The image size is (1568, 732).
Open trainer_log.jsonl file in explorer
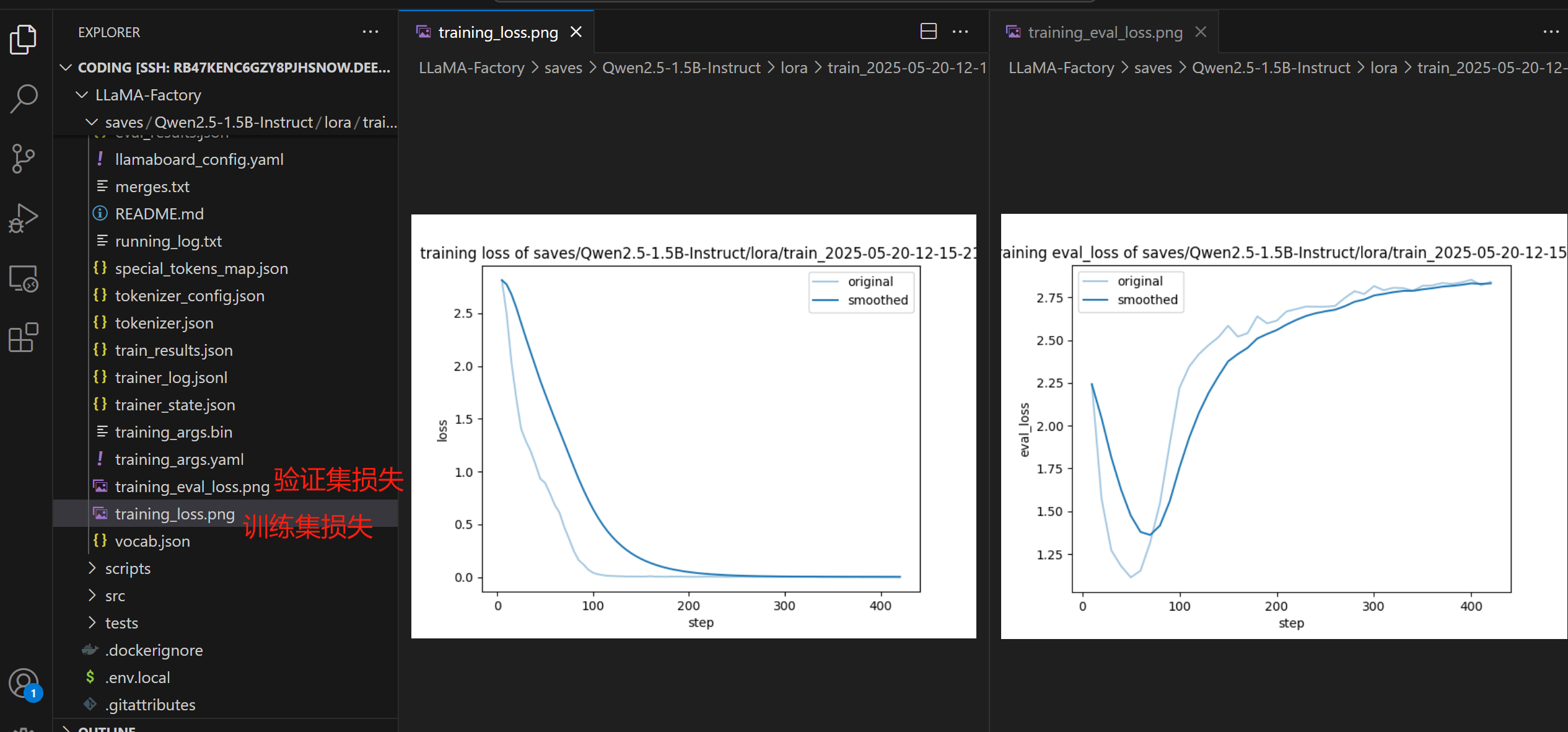[x=171, y=377]
